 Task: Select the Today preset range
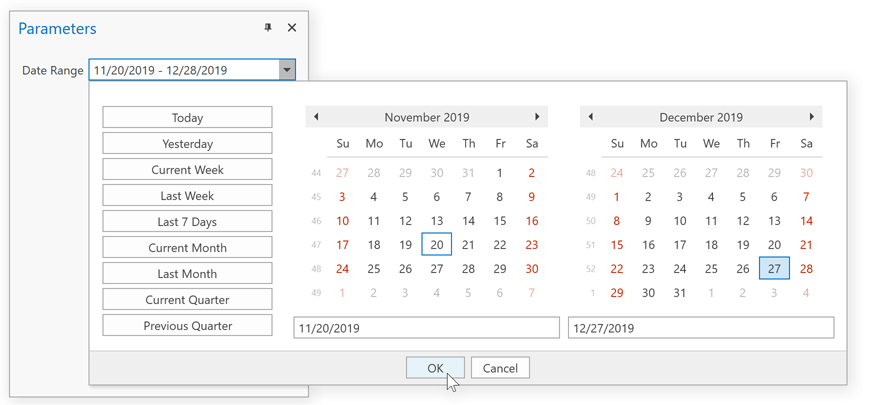tap(187, 118)
